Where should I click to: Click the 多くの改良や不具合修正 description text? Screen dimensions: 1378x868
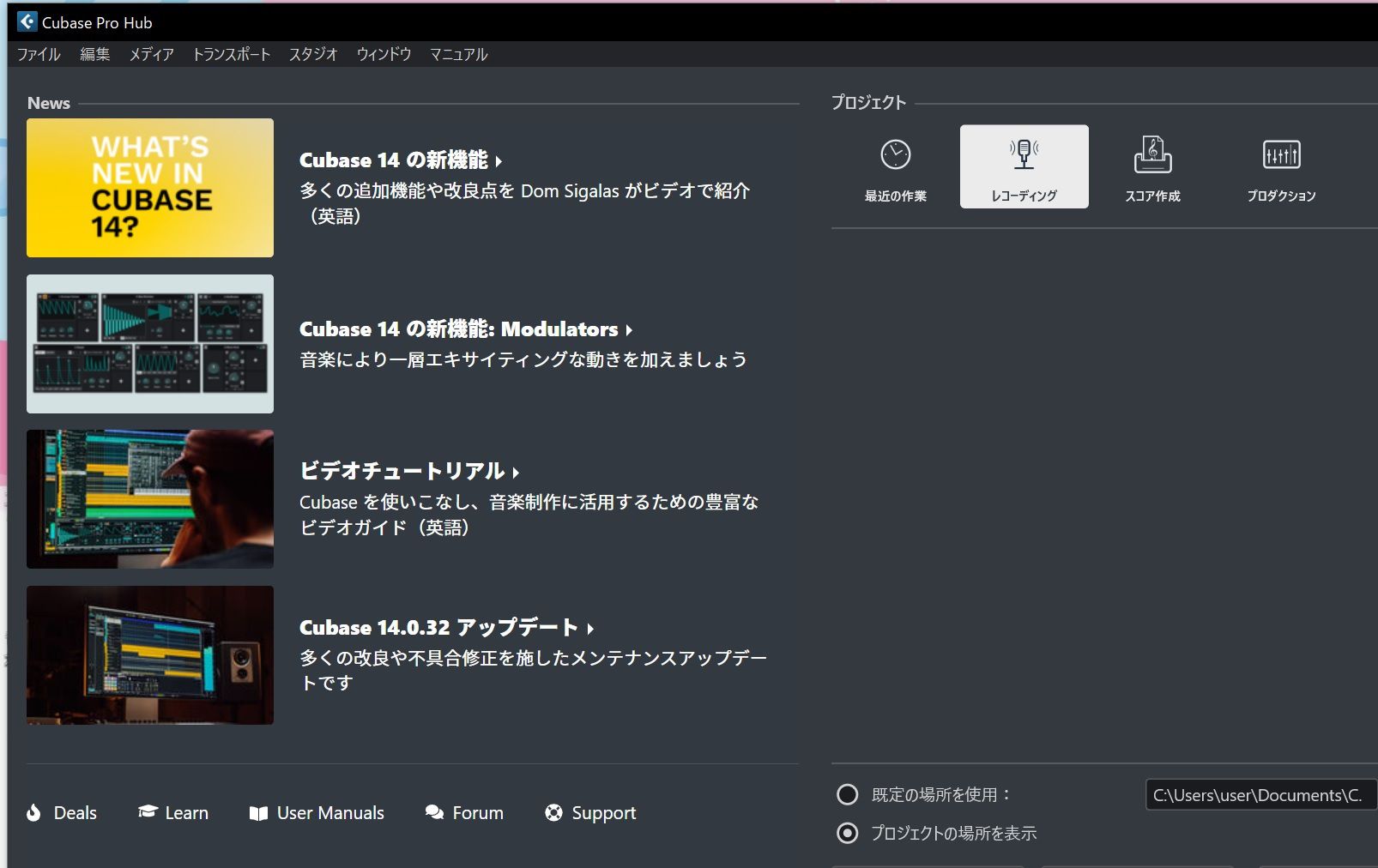[533, 670]
